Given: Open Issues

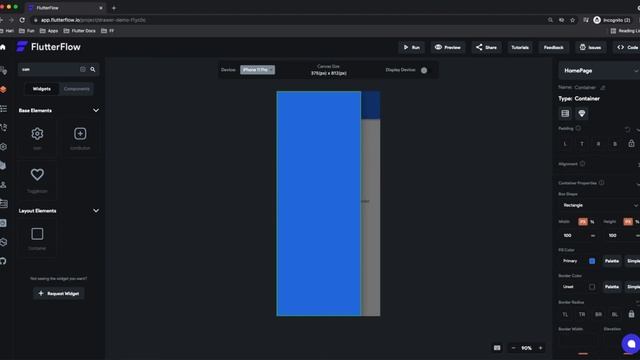Looking at the screenshot, I should [x=590, y=47].
